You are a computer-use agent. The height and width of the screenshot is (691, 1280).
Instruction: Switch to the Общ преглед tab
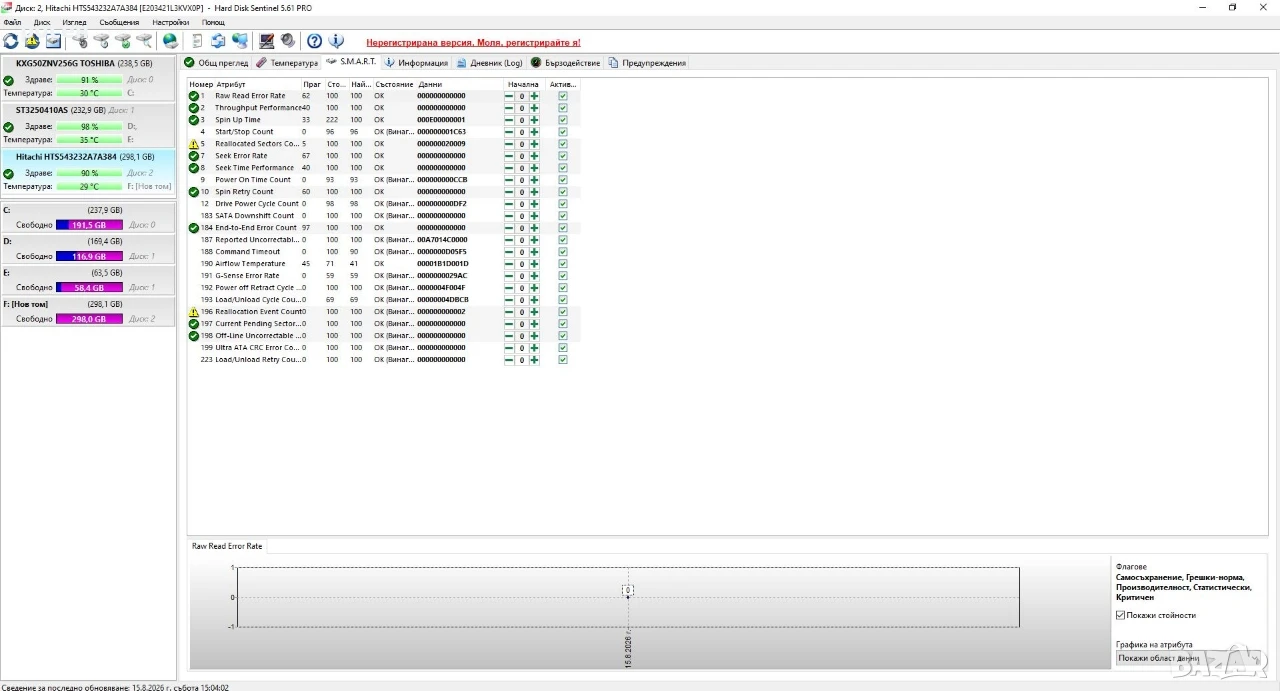[216, 63]
